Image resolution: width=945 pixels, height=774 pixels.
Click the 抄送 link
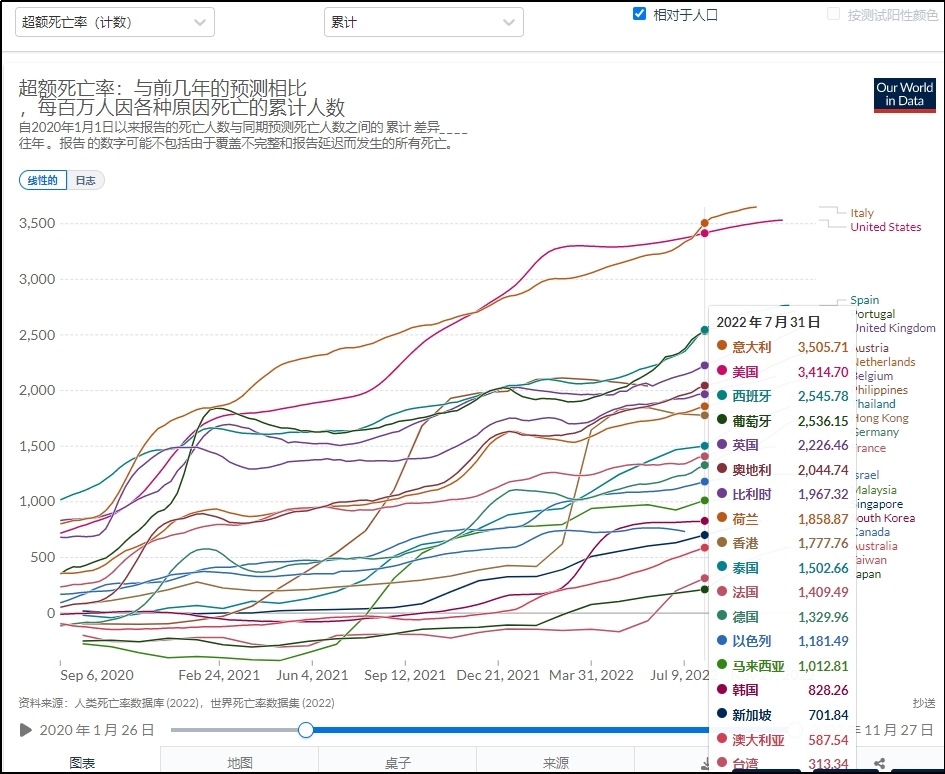tap(924, 703)
